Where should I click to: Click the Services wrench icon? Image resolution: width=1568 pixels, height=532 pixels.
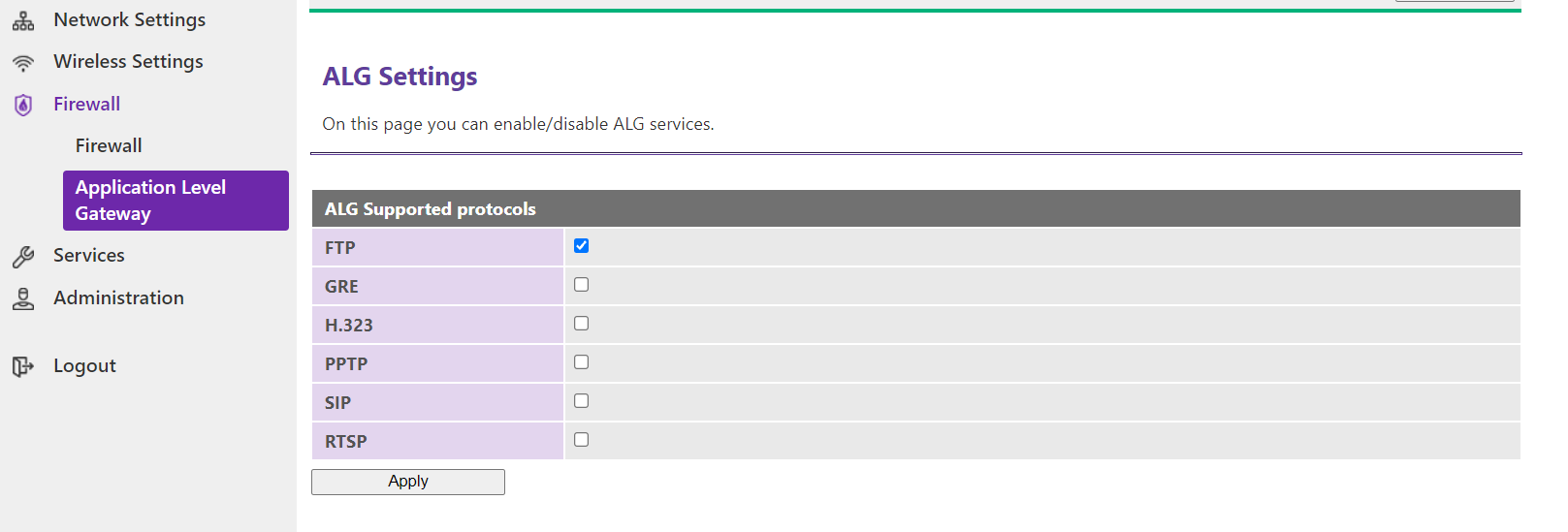(x=23, y=257)
